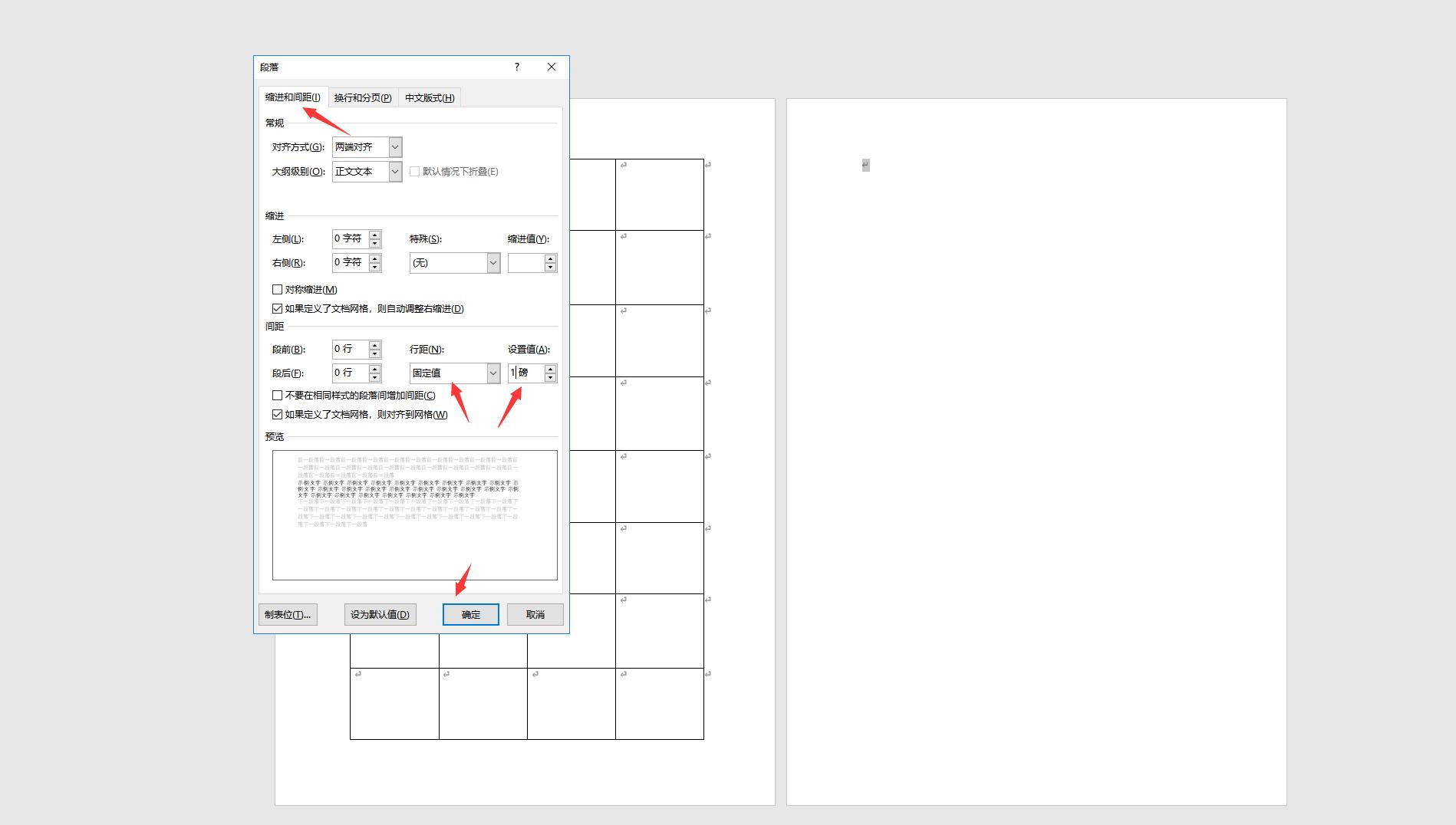Screen dimensions: 1456x825
Task: Close the 段落 dialog window
Action: tap(551, 67)
